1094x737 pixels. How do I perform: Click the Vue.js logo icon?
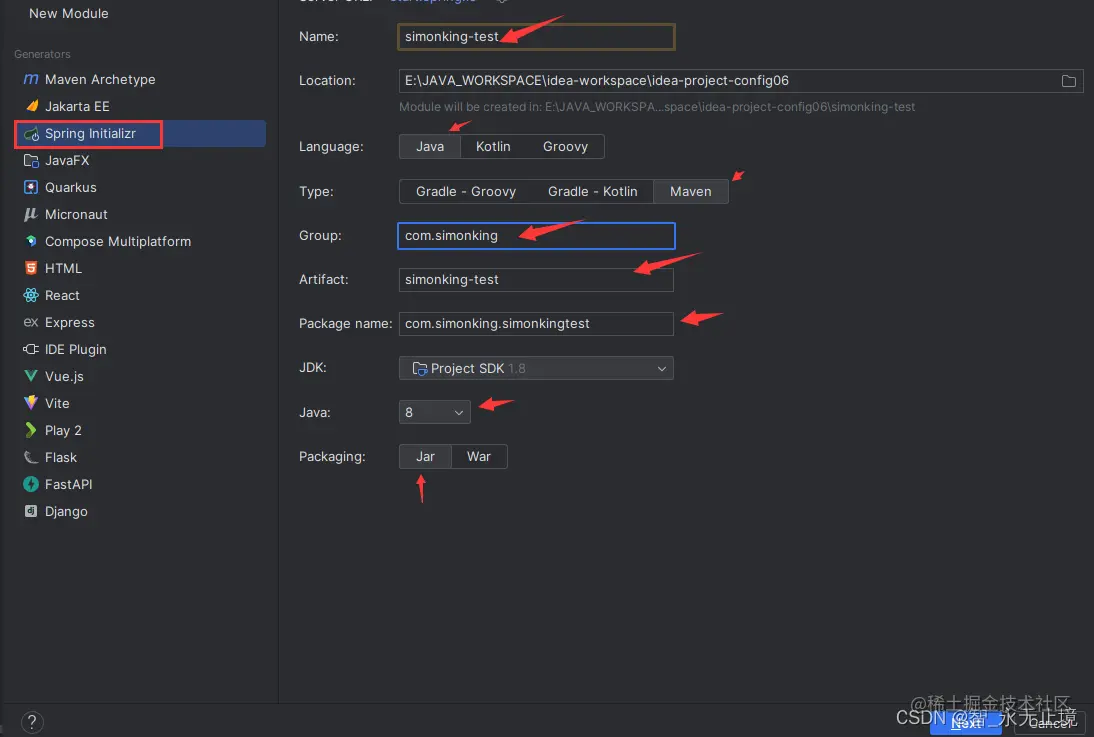pyautogui.click(x=31, y=376)
